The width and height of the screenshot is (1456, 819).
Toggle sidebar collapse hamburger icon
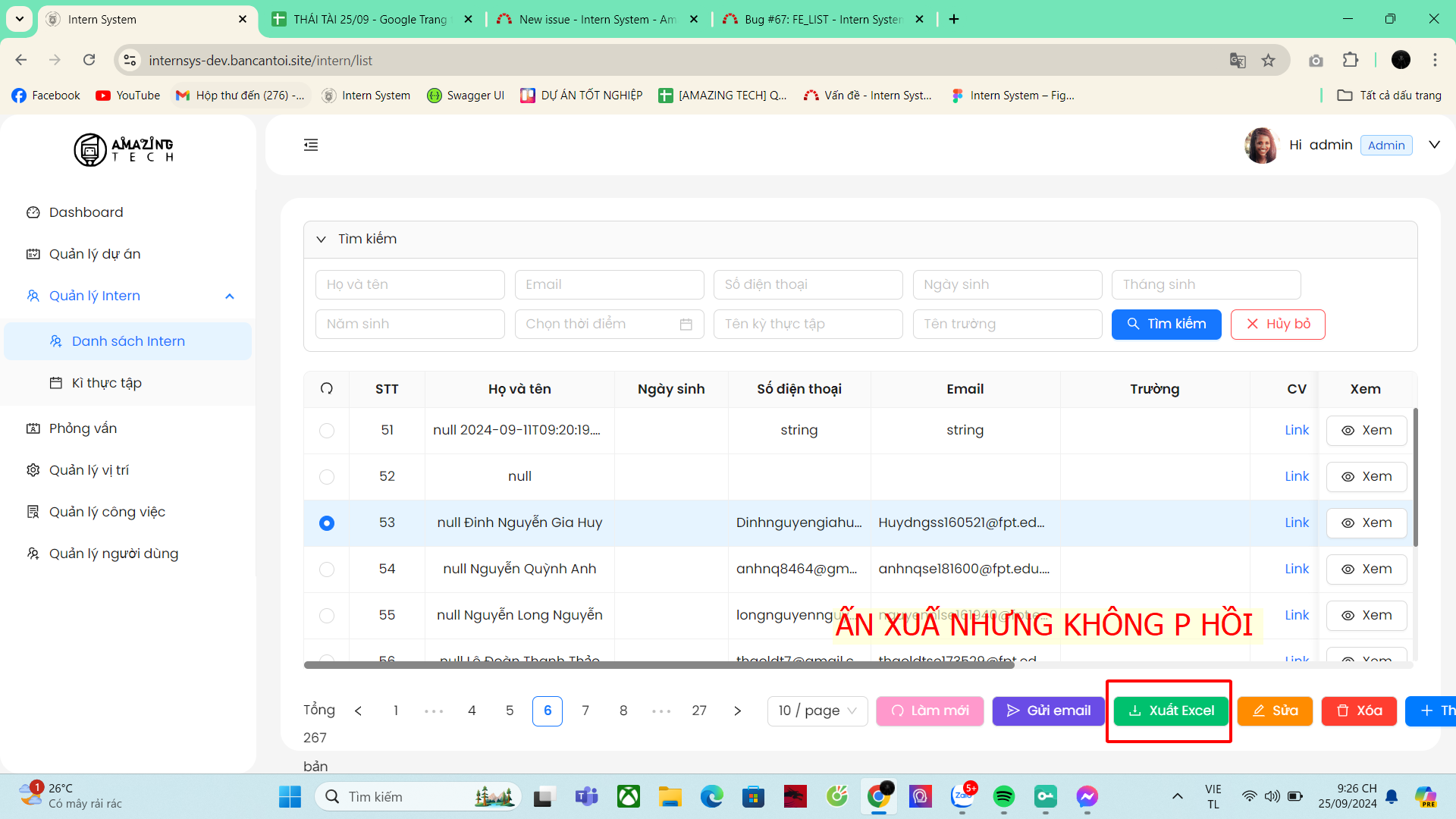pos(311,145)
